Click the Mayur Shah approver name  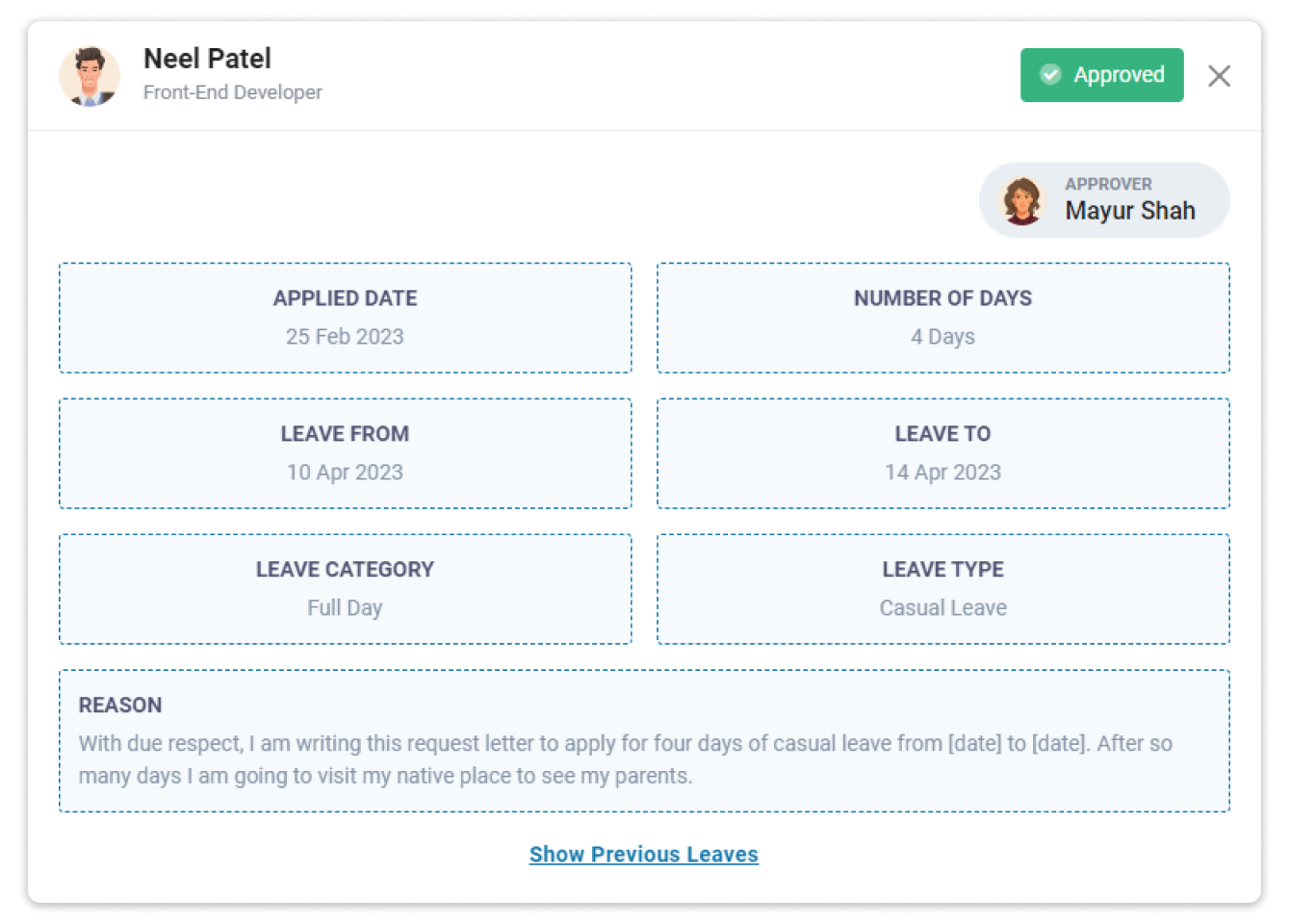pos(1130,211)
